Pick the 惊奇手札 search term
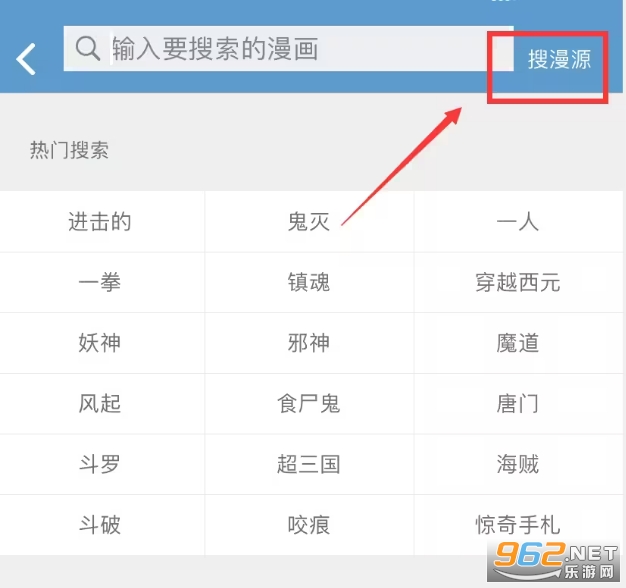This screenshot has height=588, width=626. click(518, 525)
